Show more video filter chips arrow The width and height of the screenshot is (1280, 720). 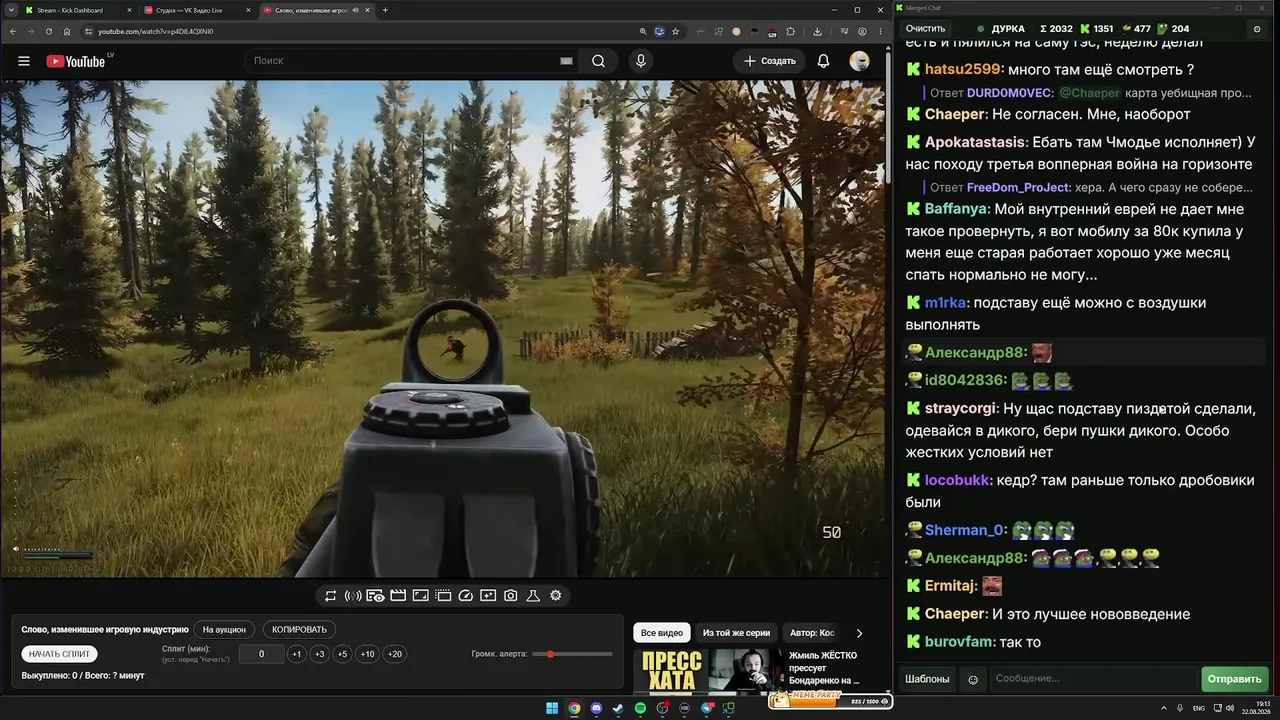(859, 633)
